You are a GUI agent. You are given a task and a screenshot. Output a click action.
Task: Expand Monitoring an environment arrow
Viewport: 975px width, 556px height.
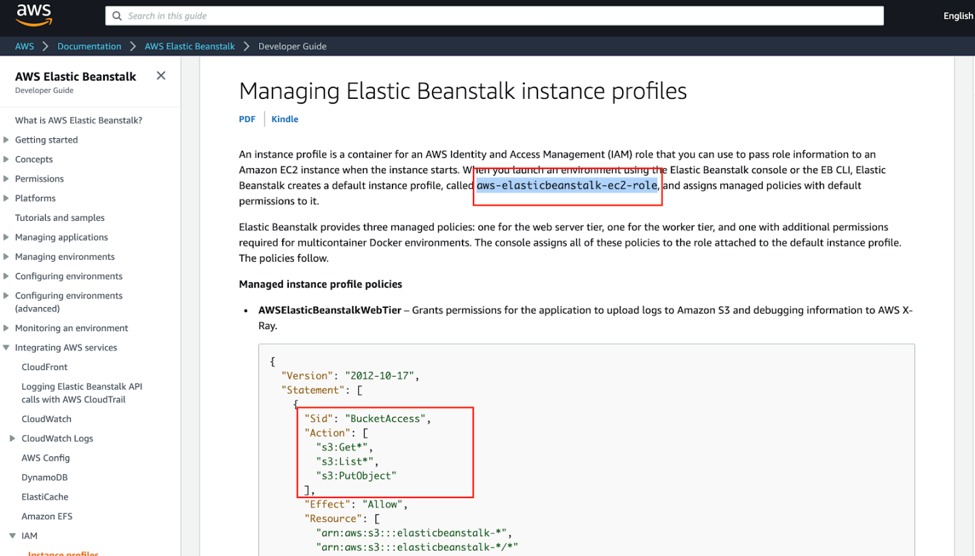[x=6, y=328]
